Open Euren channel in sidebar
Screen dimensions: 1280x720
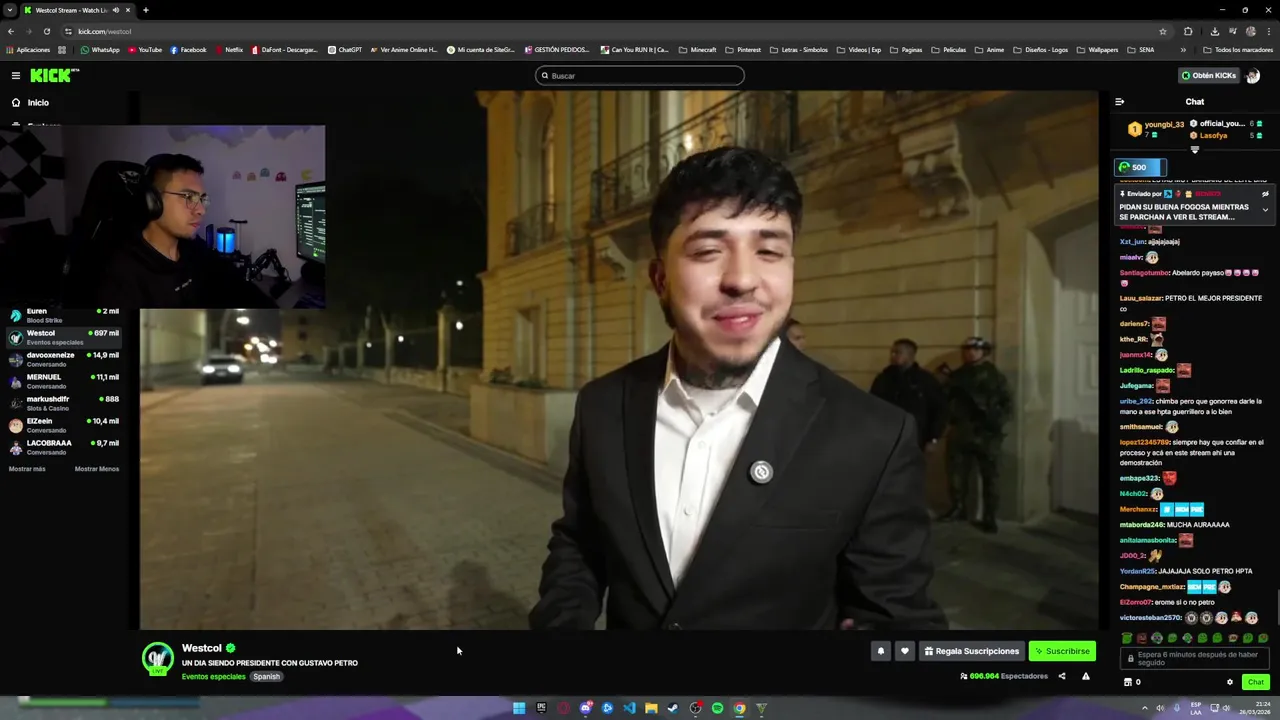[x=63, y=315]
